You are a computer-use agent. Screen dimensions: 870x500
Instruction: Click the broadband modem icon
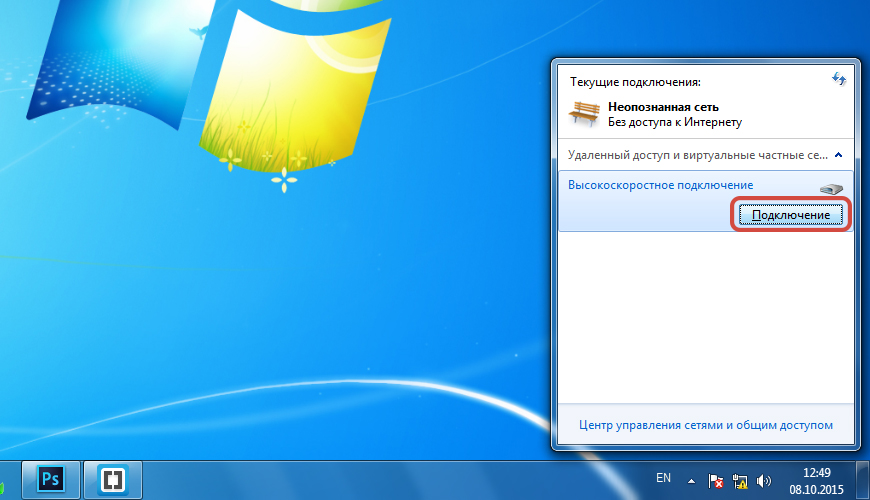tap(831, 189)
